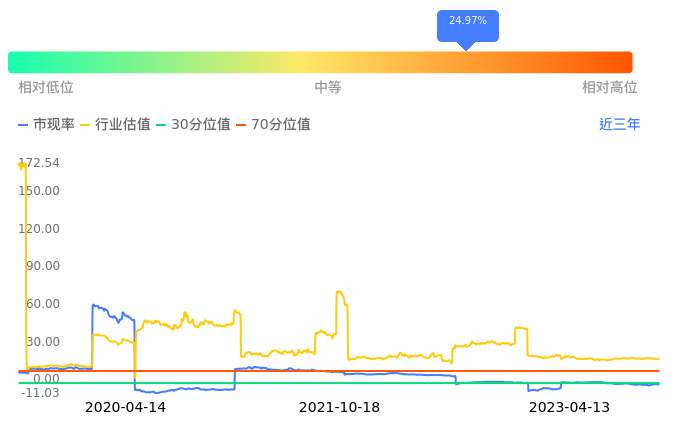Viewport: 686px width, 442px height.
Task: Click the 172.54 maximum axis value
Action: (39, 163)
